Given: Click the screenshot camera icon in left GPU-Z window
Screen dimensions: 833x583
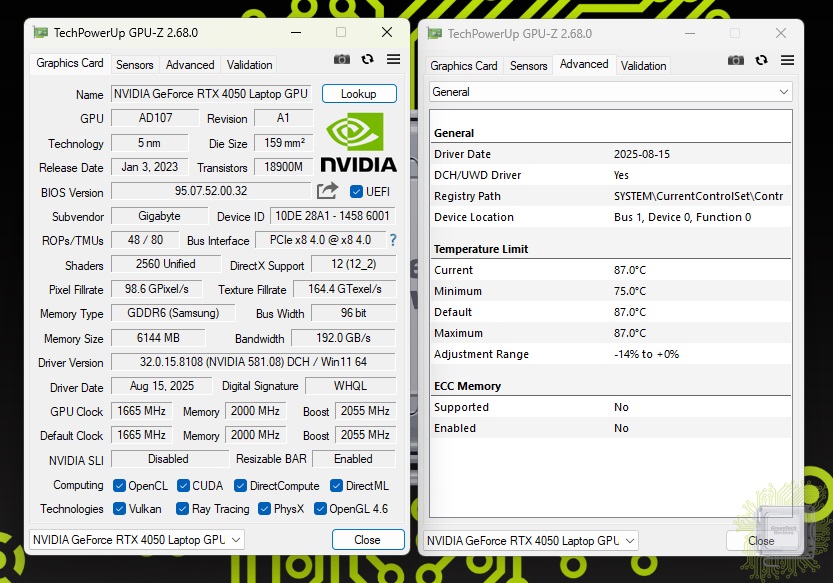Looking at the screenshot, I should pos(342,59).
